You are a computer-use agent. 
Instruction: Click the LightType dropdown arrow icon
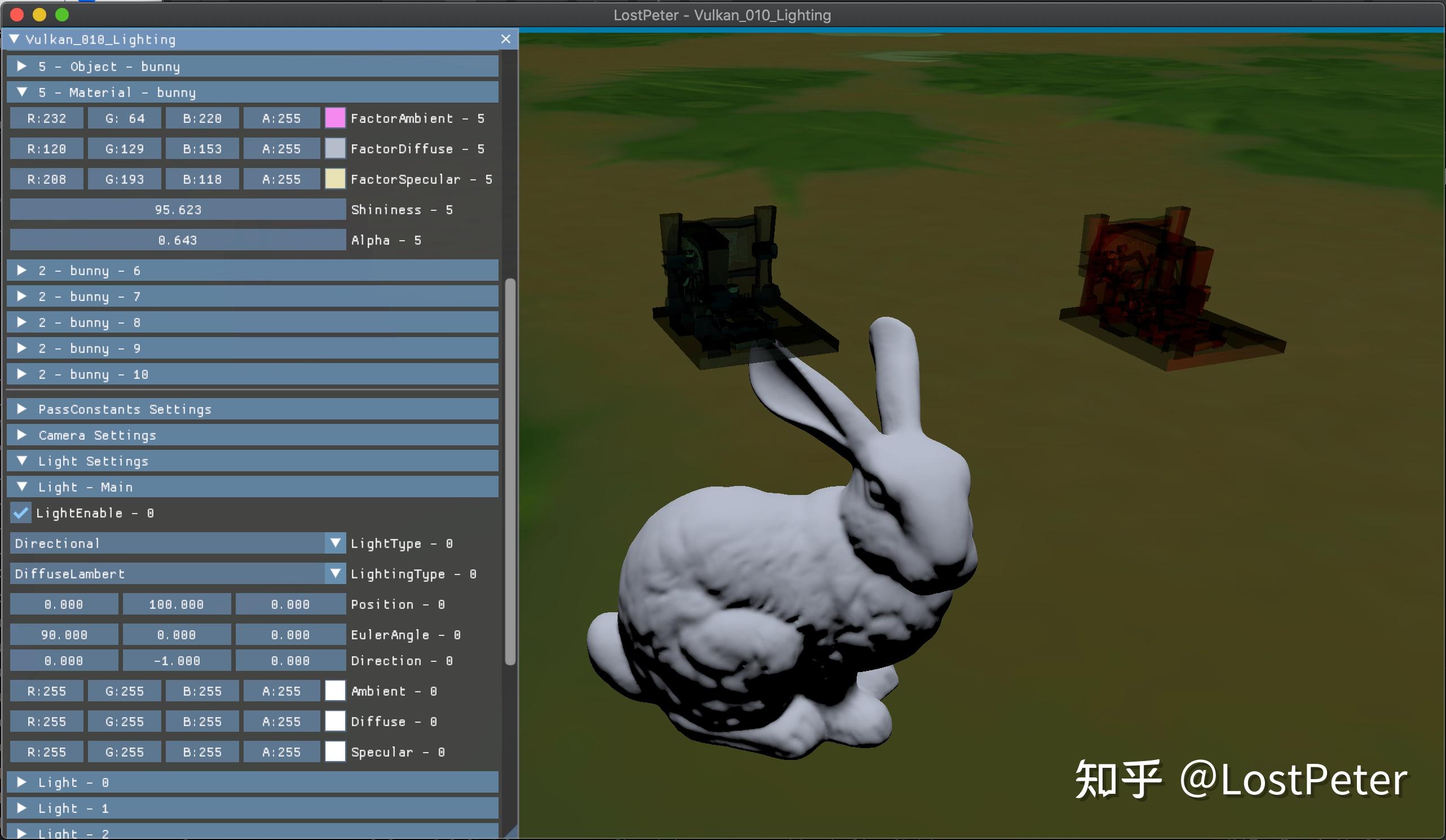(336, 543)
